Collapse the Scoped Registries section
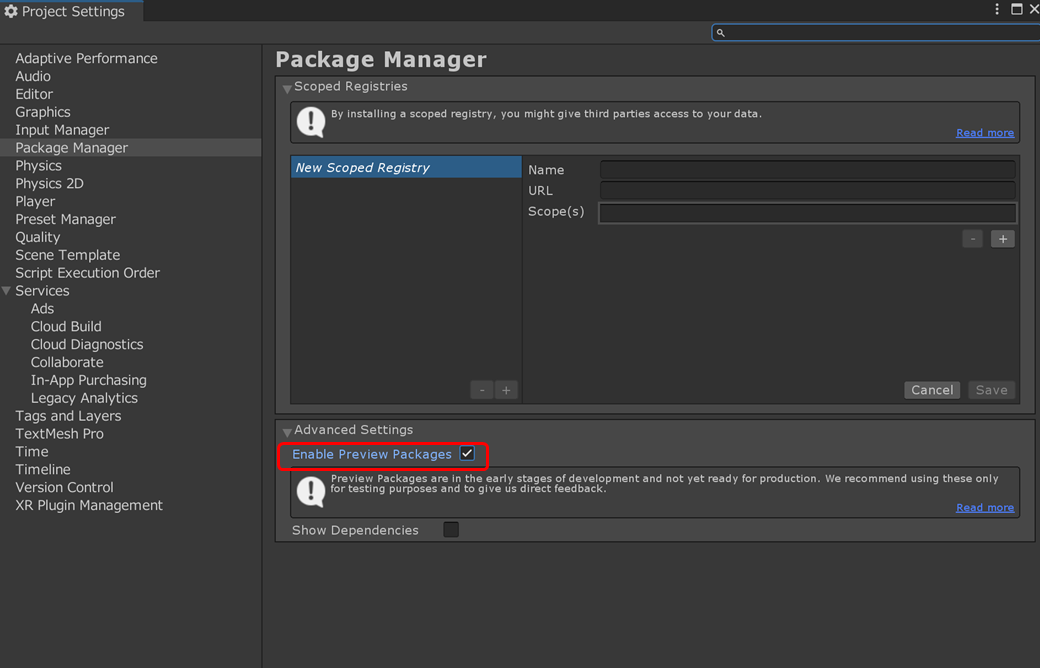The image size is (1040, 668). pyautogui.click(x=287, y=86)
